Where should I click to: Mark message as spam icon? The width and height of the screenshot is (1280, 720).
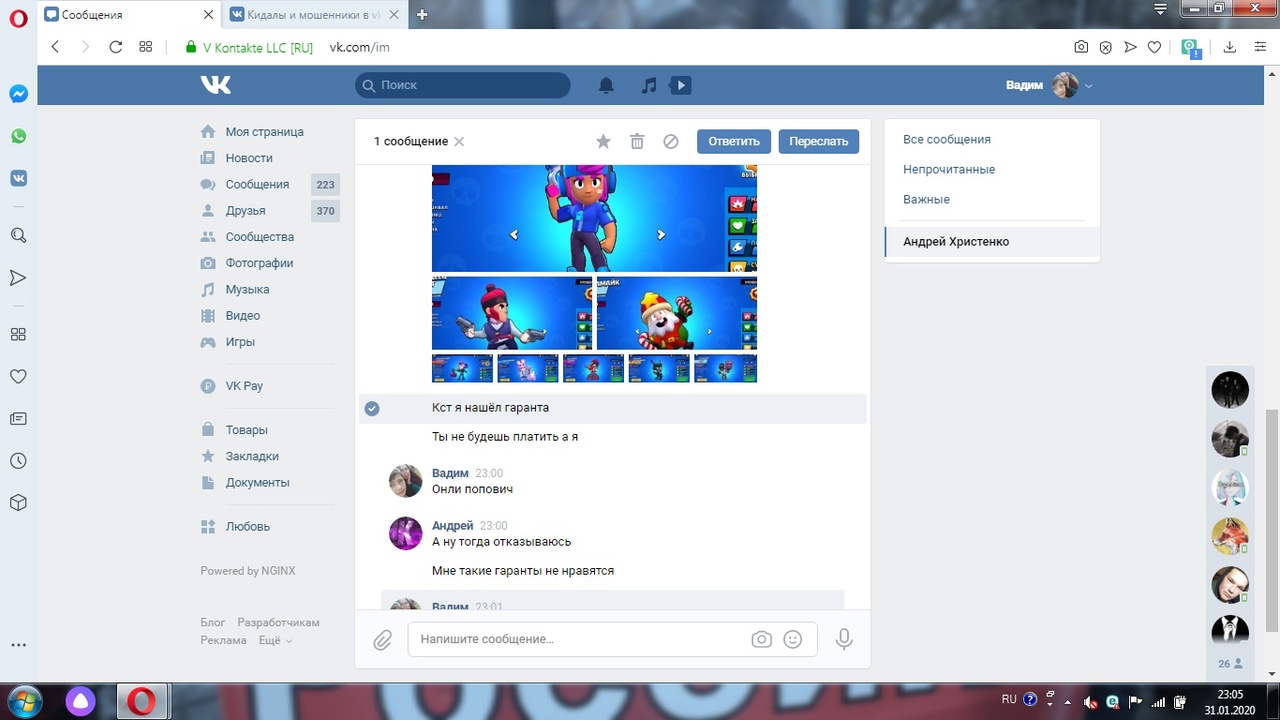671,141
